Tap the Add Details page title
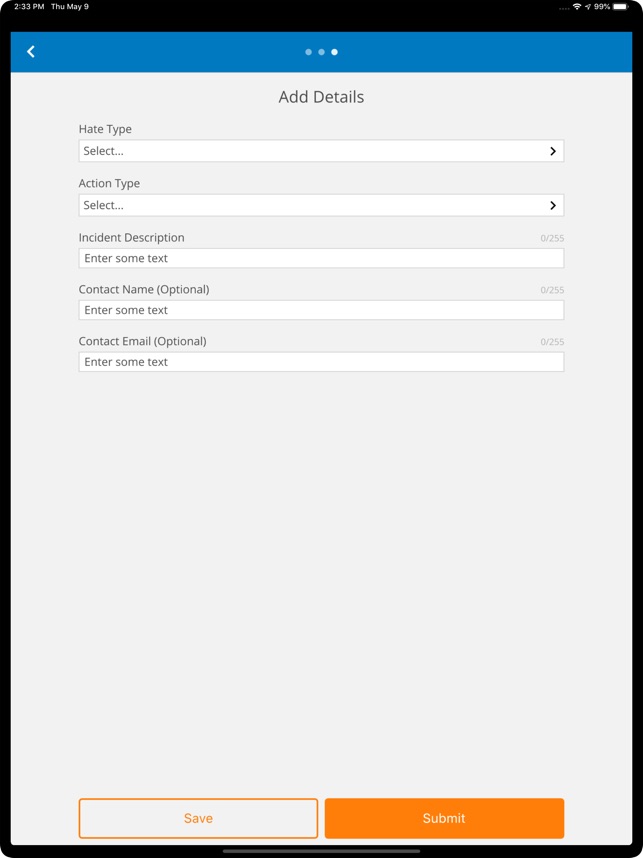Viewport: 643px width, 858px height. pos(321,96)
